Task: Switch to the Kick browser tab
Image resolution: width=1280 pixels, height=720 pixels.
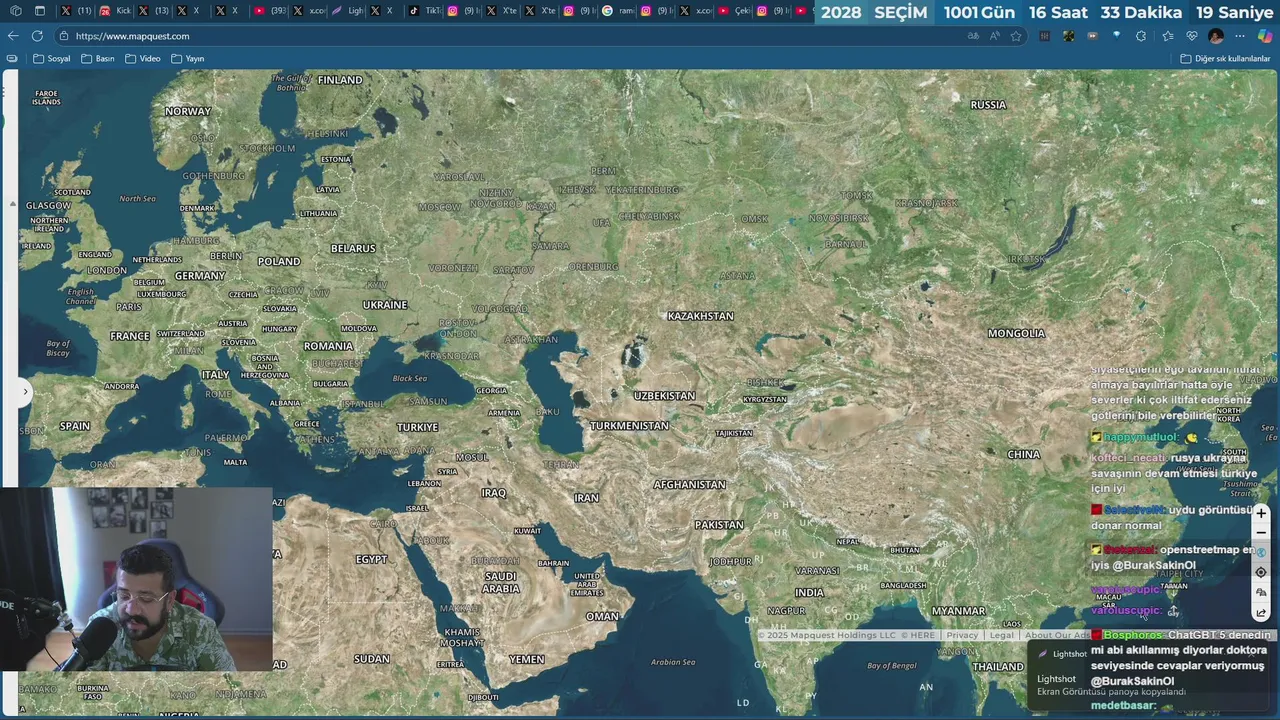Action: pos(116,11)
